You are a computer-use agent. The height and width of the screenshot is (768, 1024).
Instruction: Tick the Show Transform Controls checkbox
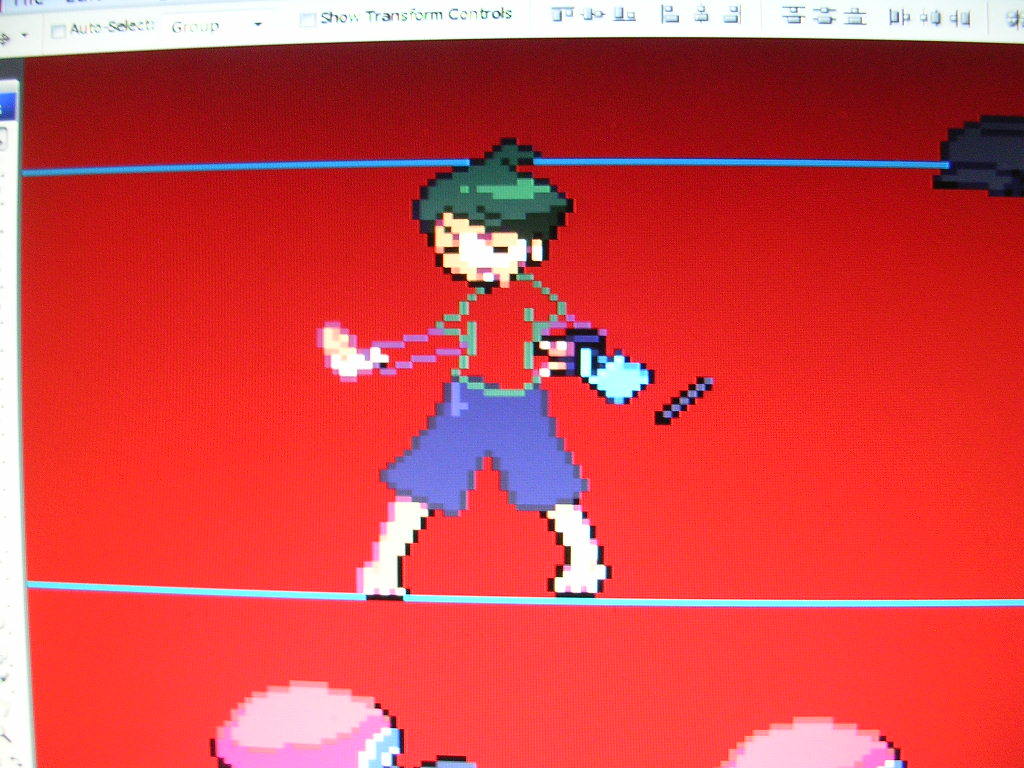(x=307, y=19)
